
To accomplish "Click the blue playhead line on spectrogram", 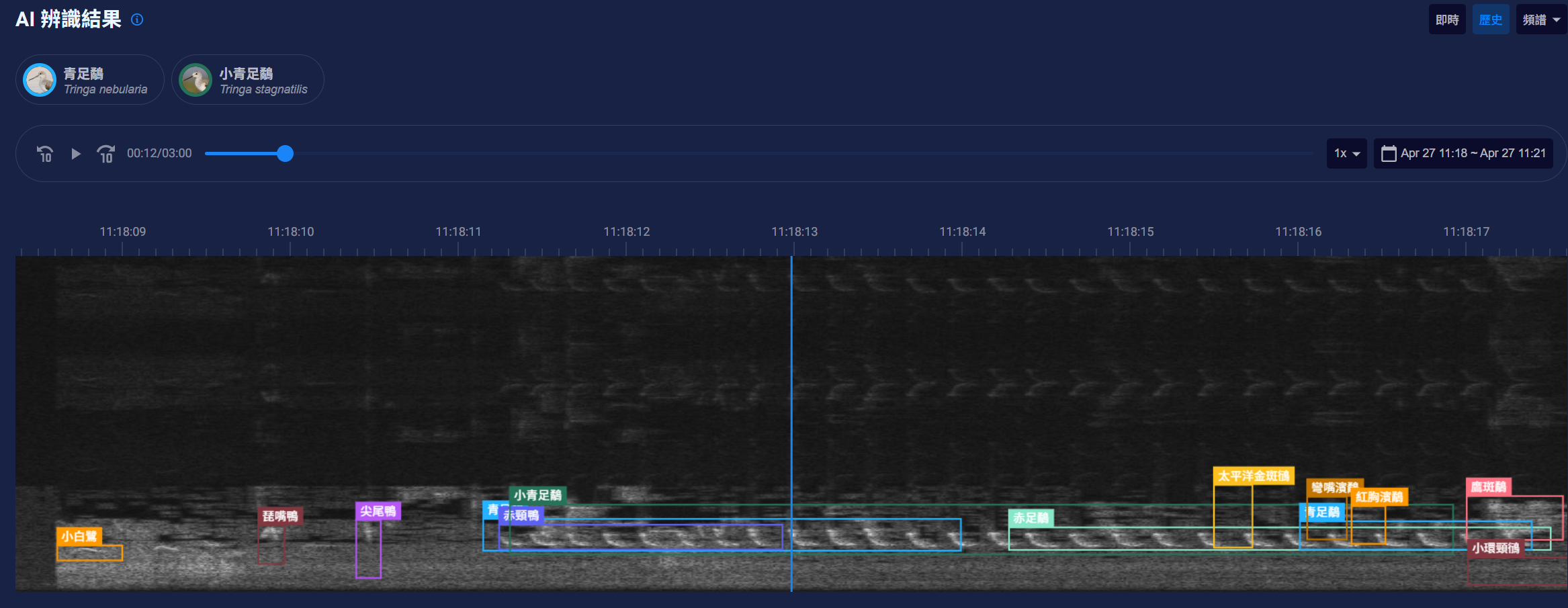I will 791,423.
